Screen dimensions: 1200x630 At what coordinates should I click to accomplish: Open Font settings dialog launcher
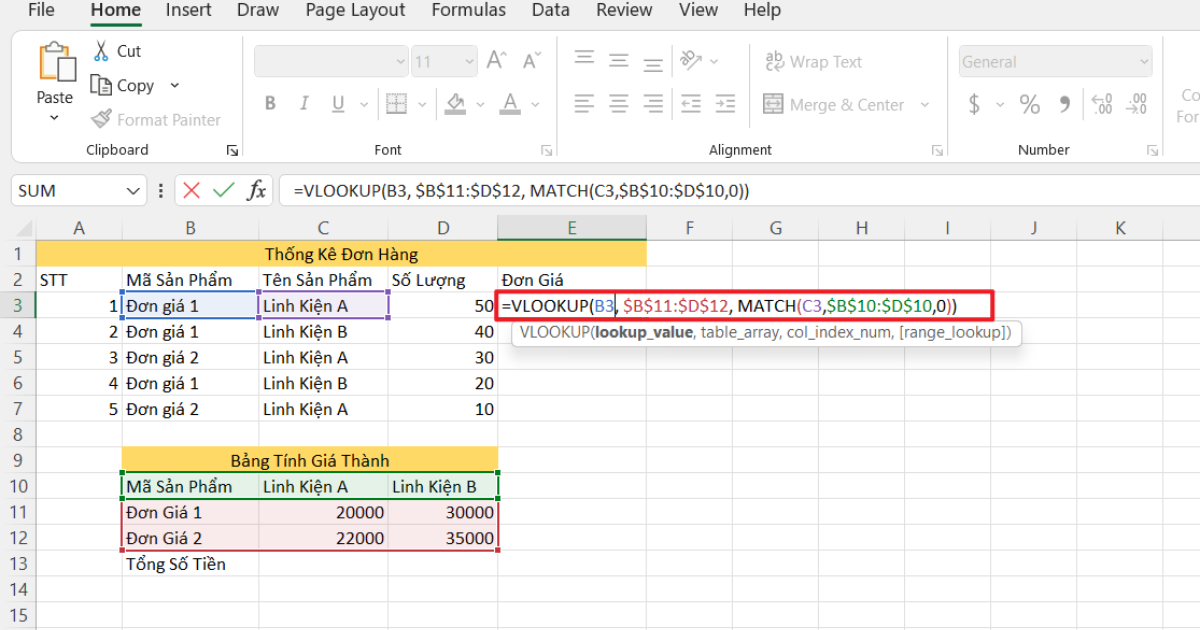tap(547, 150)
